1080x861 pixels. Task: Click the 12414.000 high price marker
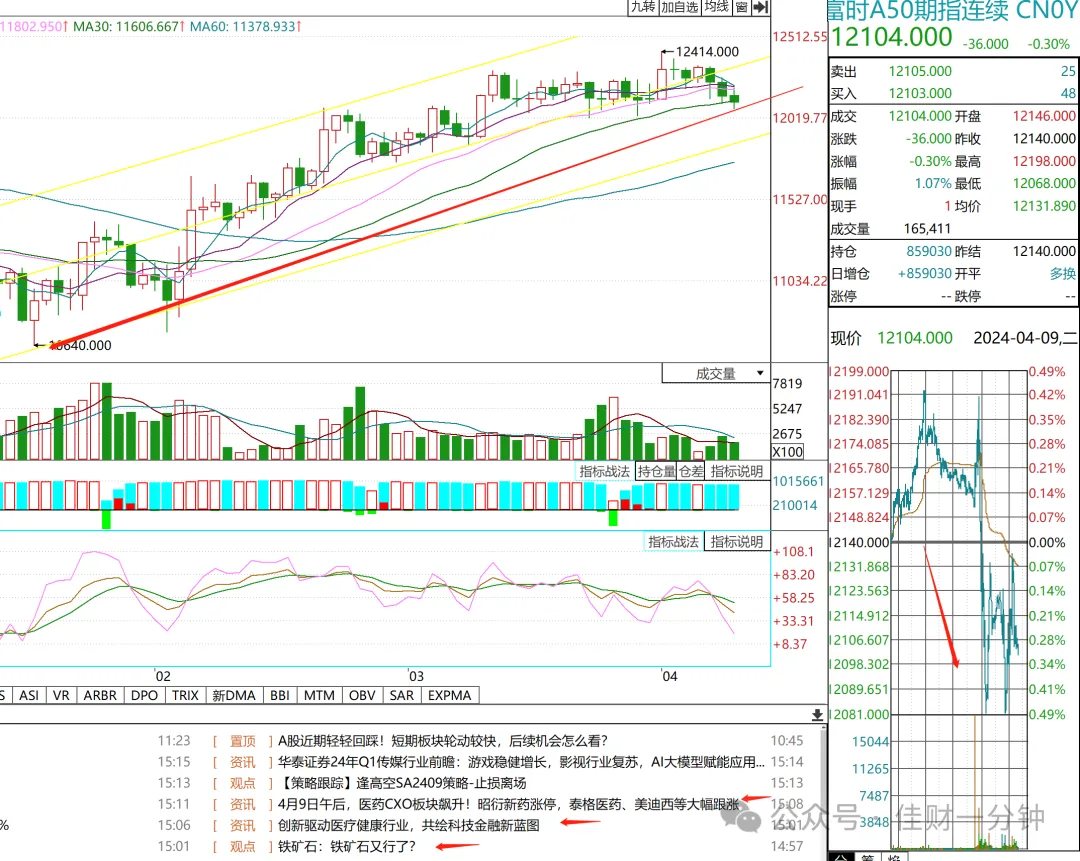[x=707, y=52]
